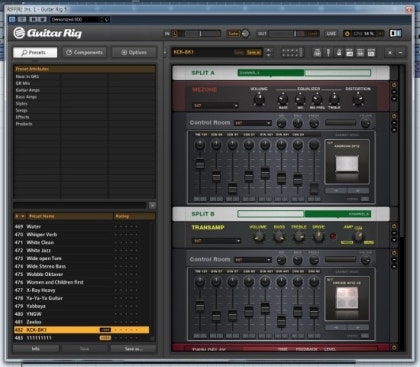Screen dimensions: 420x367
Task: Switch to the Presets tab
Action: (x=35, y=52)
